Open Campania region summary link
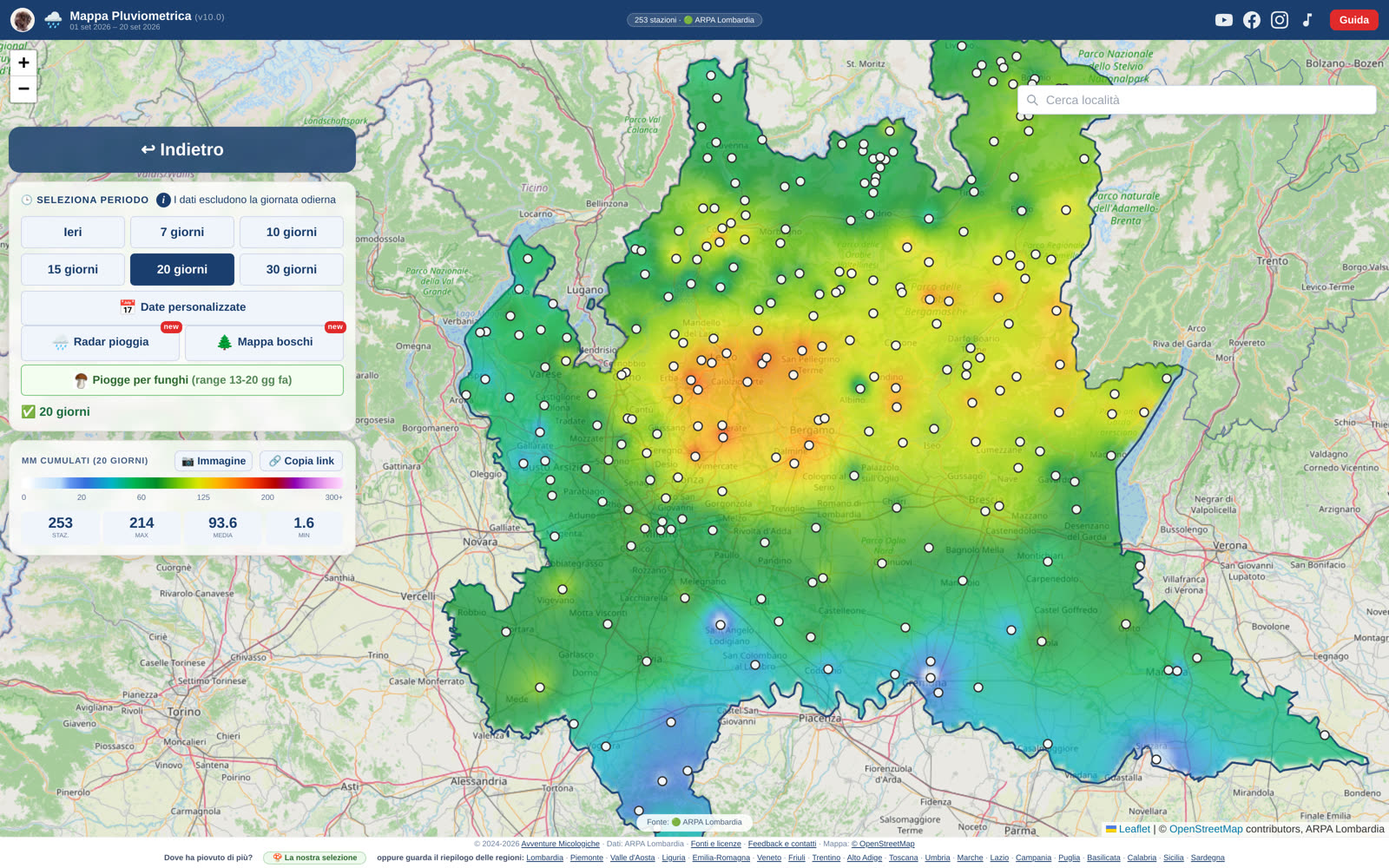Viewport: 1389px width, 868px height. (x=1034, y=858)
